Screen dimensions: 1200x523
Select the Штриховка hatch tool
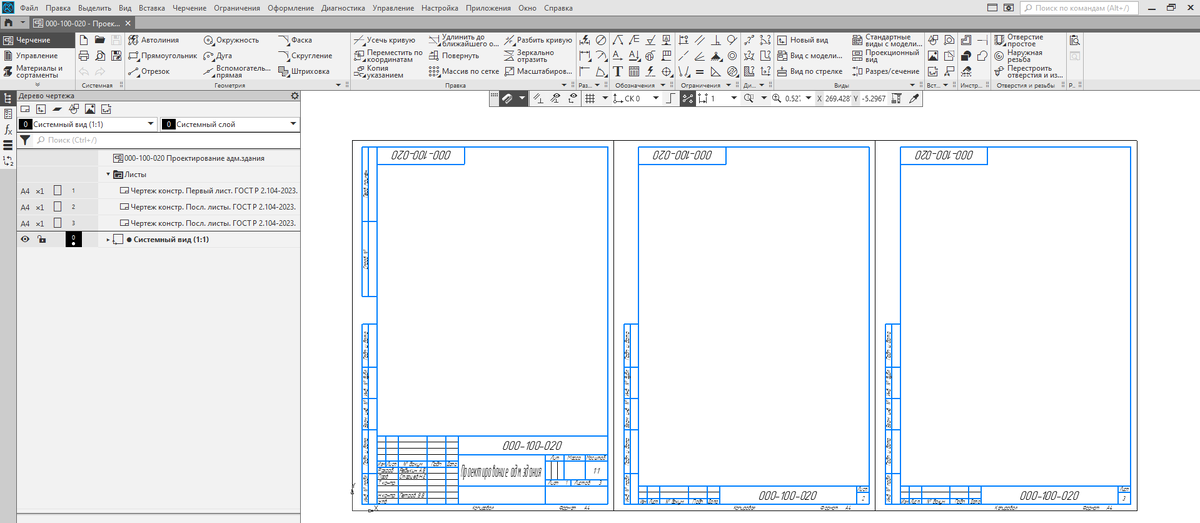tap(304, 72)
